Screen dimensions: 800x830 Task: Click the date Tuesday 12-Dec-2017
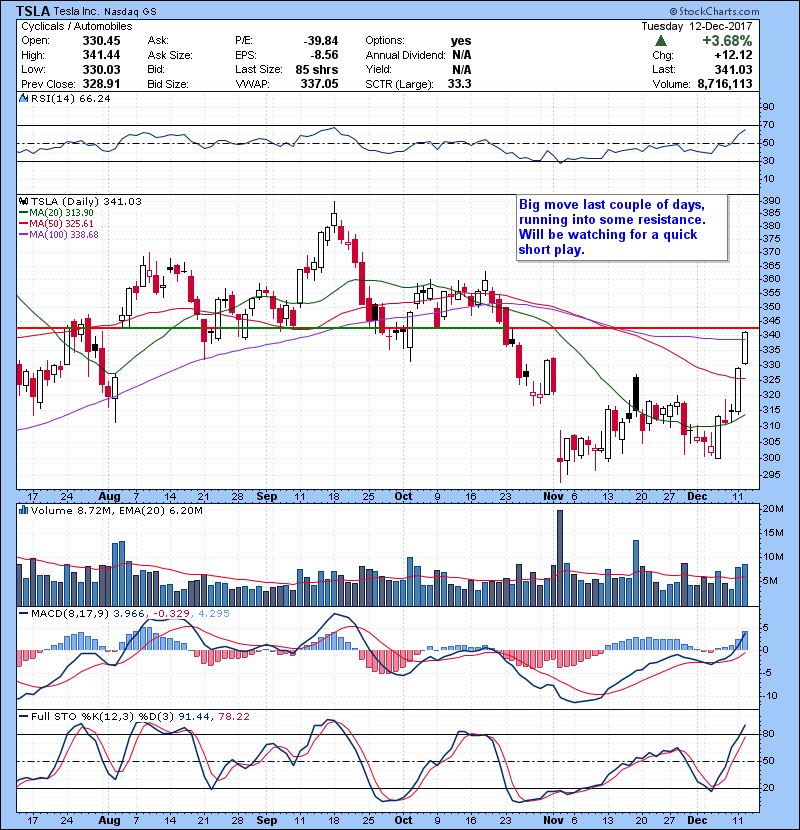697,26
